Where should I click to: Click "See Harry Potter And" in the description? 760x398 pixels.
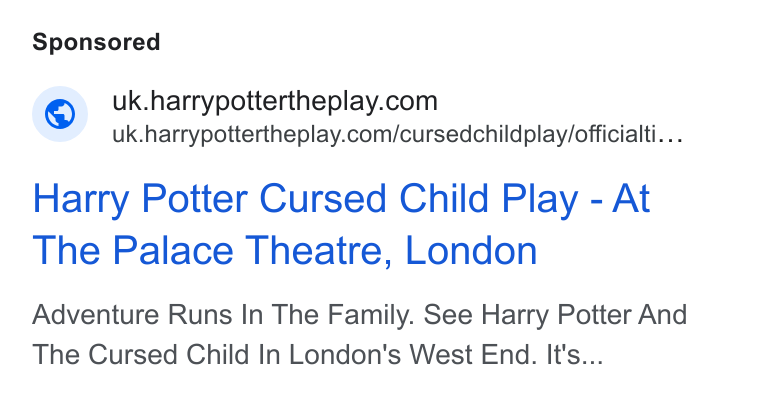(x=555, y=315)
